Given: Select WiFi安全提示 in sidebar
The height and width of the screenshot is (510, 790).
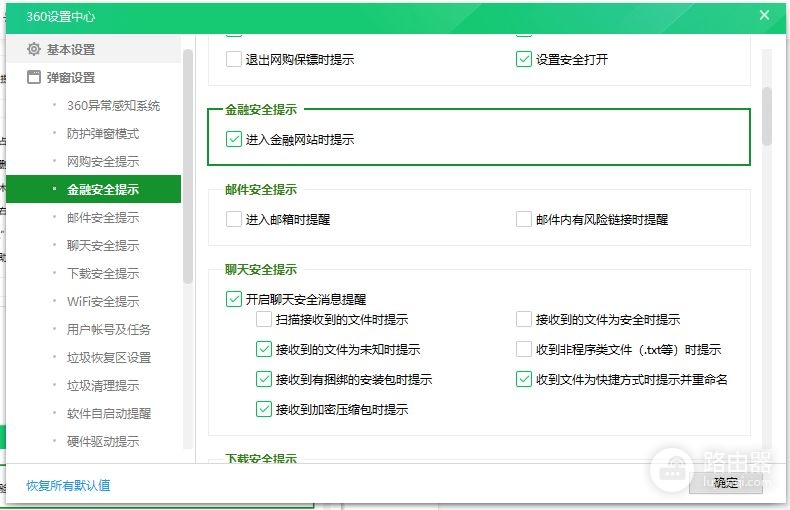Looking at the screenshot, I should [x=102, y=301].
